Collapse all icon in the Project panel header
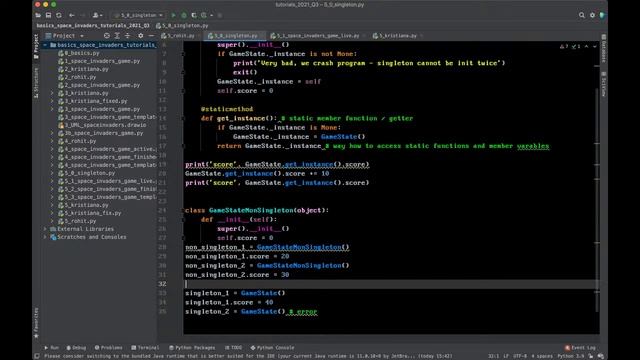The height and width of the screenshot is (360, 640). [127, 36]
